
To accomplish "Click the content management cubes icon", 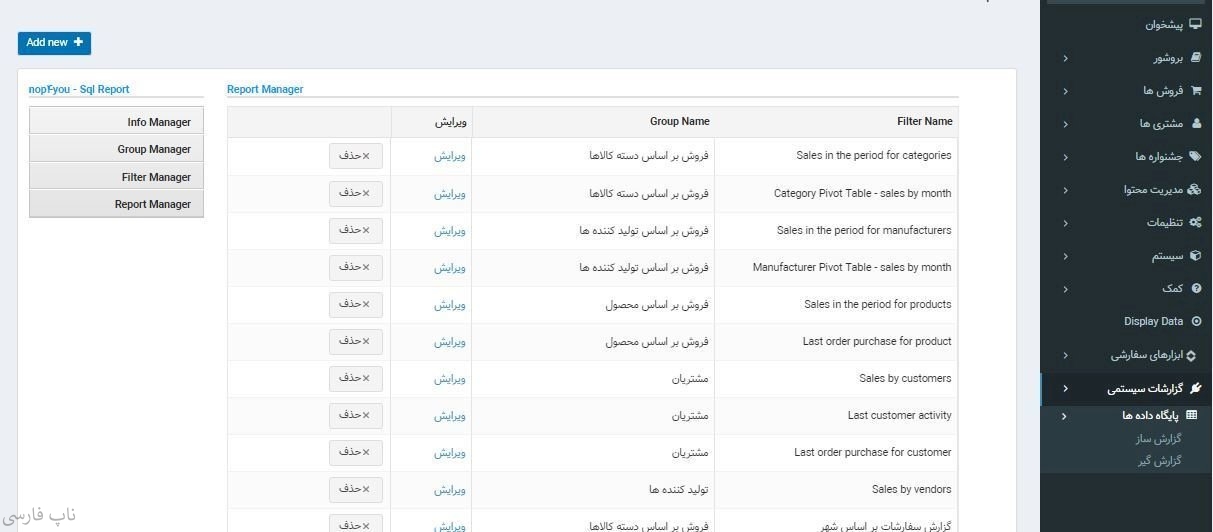I will click(1194, 190).
